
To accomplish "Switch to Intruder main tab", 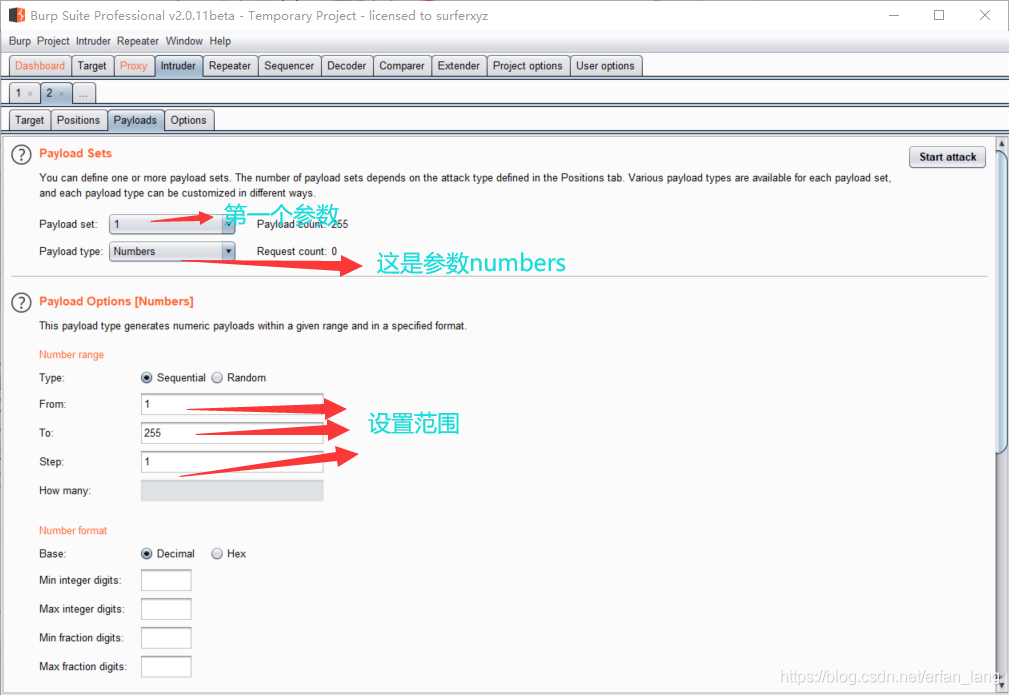I will (x=178, y=66).
